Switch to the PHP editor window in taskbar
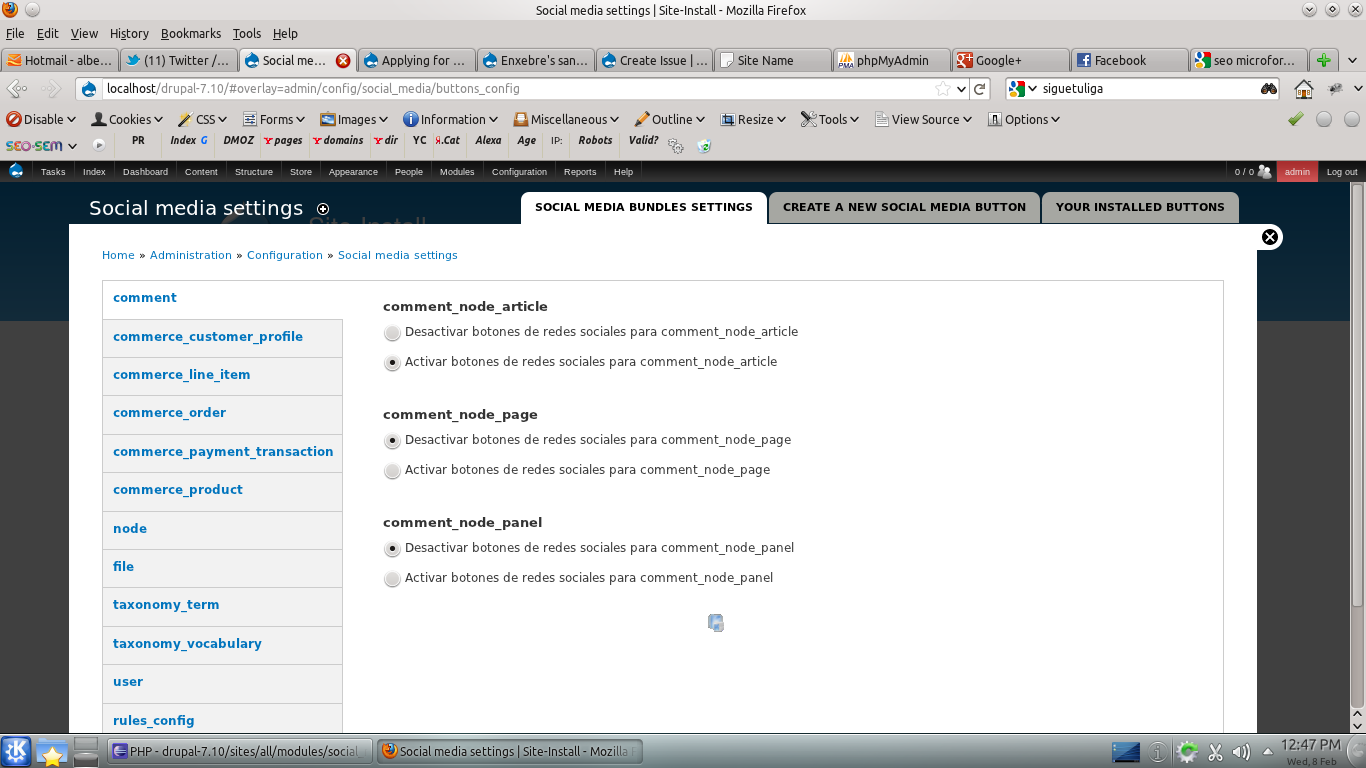The height and width of the screenshot is (768, 1366). pos(240,751)
